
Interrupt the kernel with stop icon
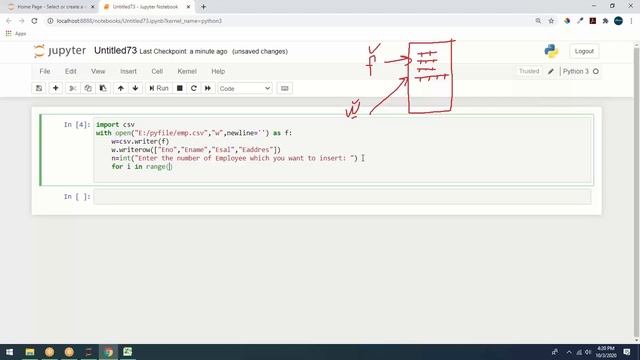pyautogui.click(x=180, y=88)
